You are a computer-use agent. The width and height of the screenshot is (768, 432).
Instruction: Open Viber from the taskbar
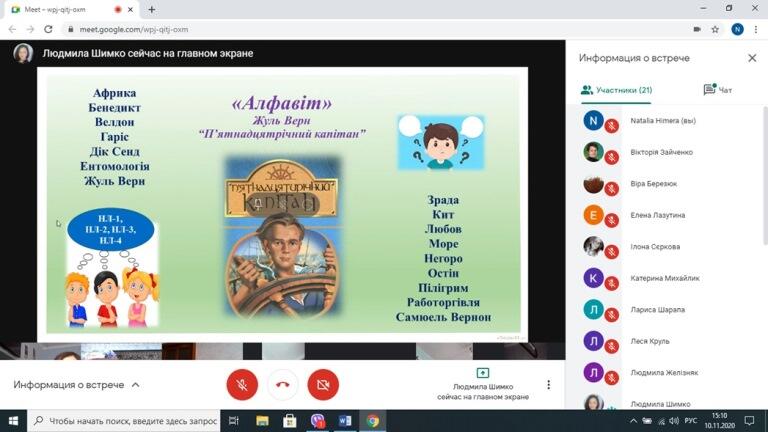click(x=317, y=421)
